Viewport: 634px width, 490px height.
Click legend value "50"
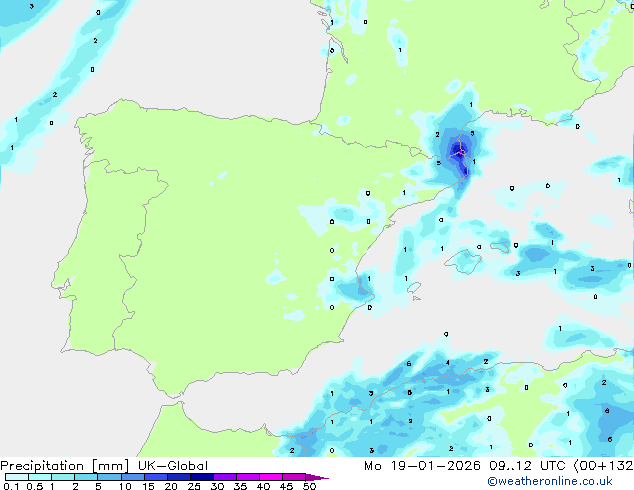click(309, 486)
